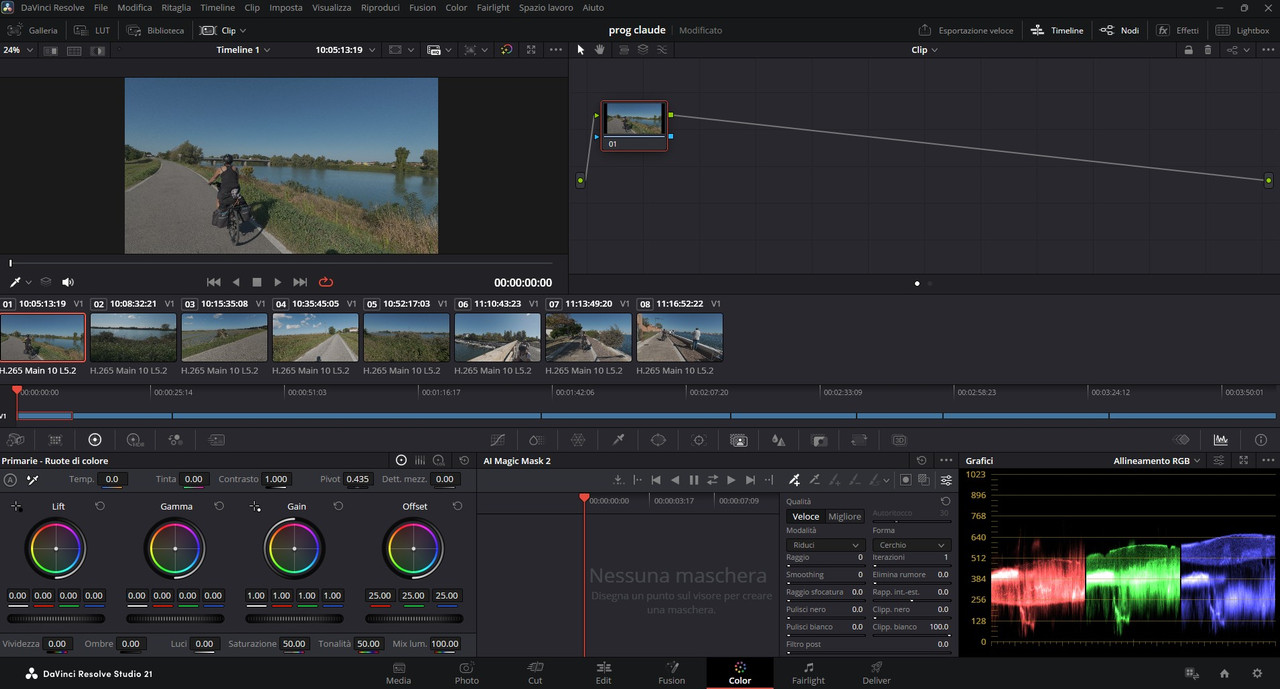Open the Camera Raw palette
1280x689 pixels.
pyautogui.click(x=15, y=440)
